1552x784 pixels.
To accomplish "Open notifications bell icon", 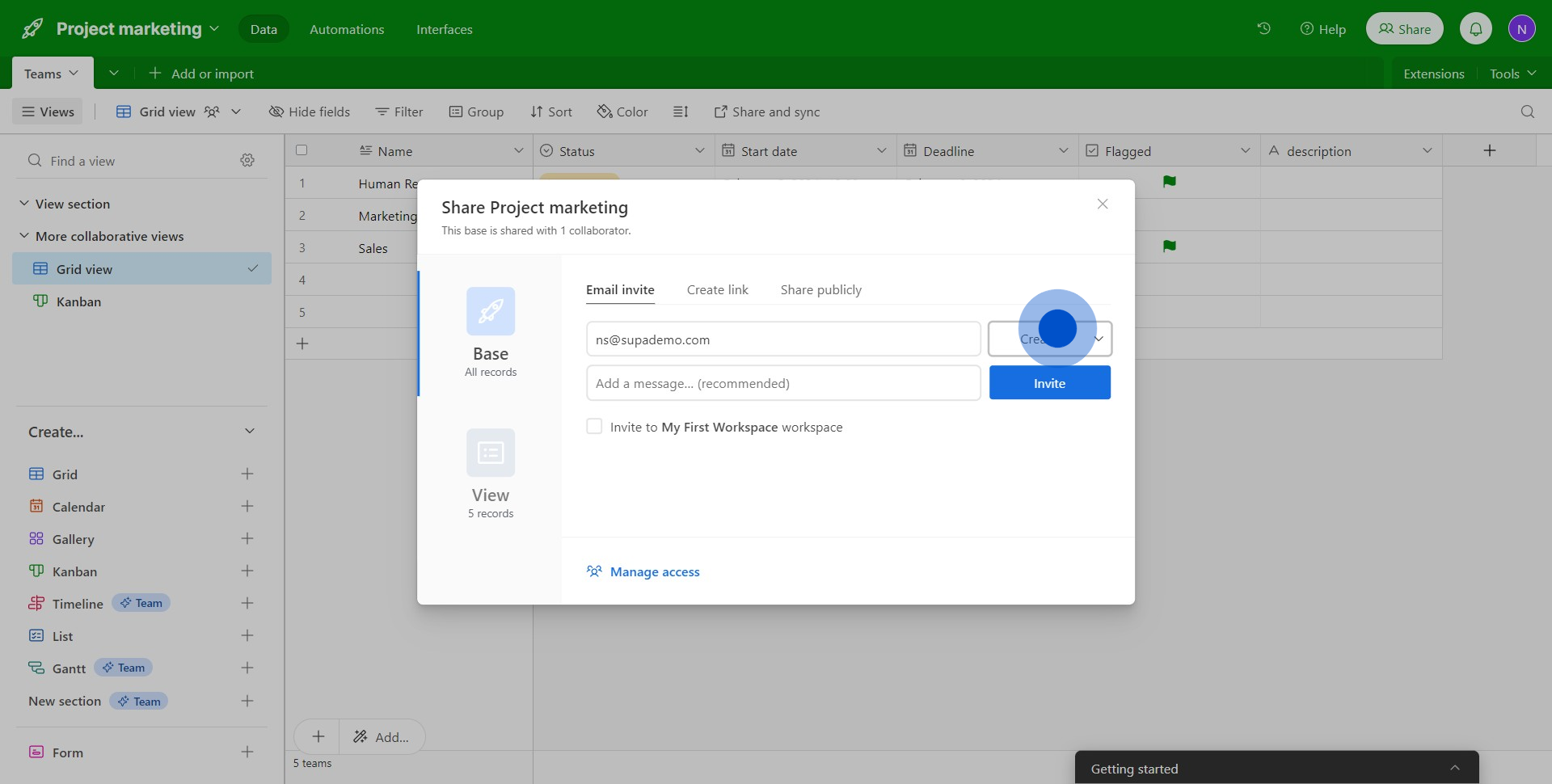I will (x=1475, y=29).
